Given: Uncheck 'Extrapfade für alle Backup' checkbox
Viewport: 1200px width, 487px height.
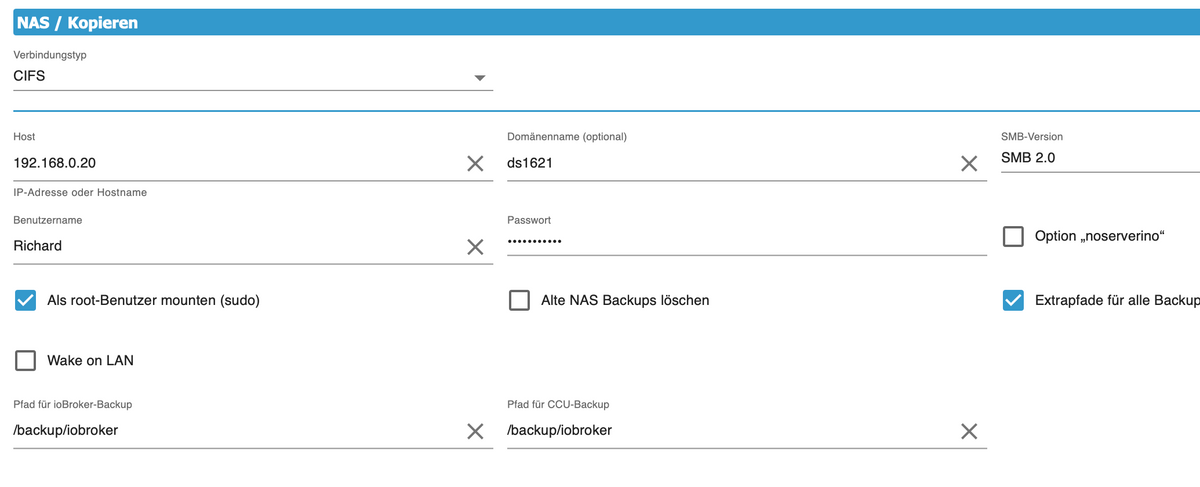Looking at the screenshot, I should 1013,300.
